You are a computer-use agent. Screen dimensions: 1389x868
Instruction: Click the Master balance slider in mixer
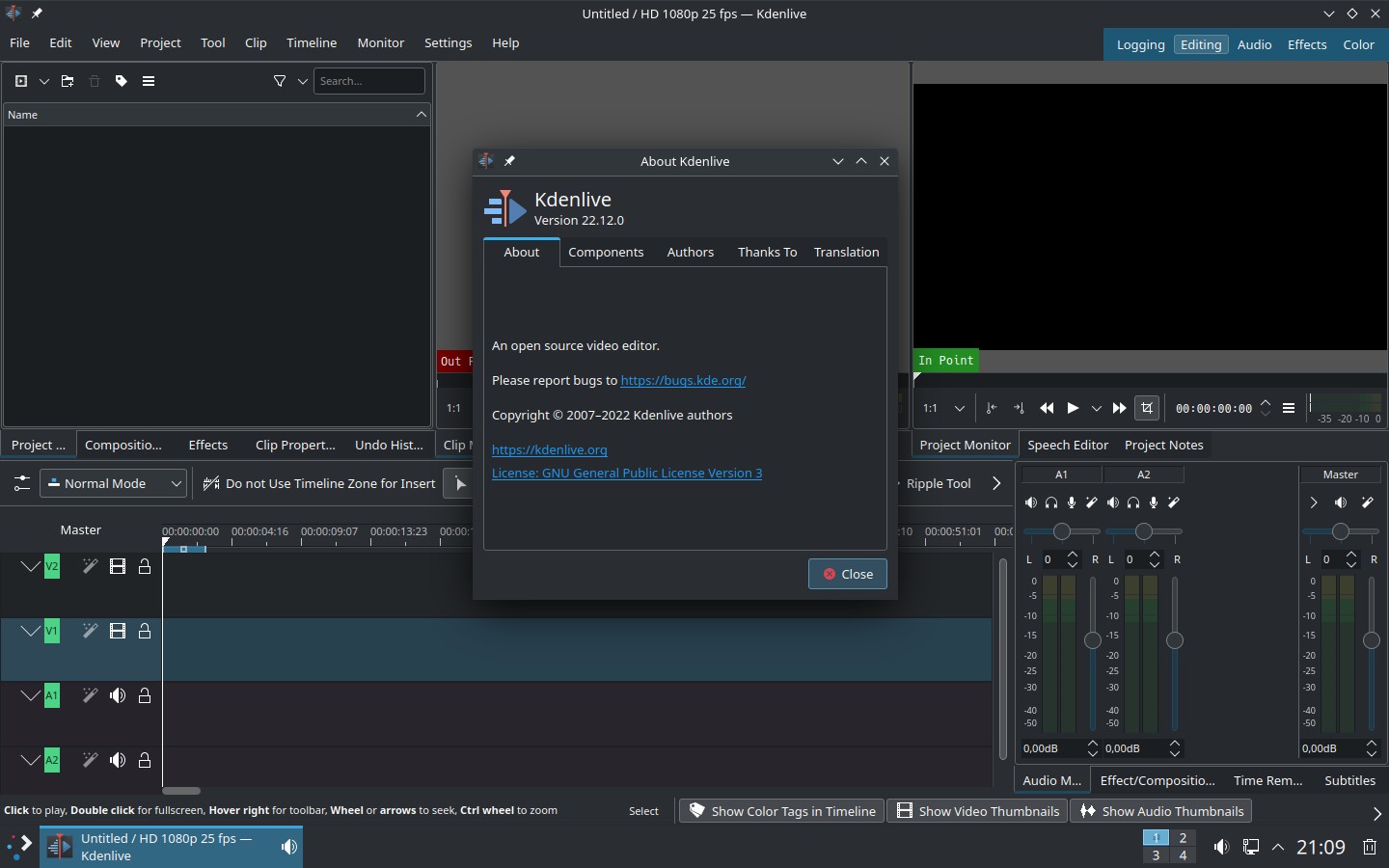pyautogui.click(x=1341, y=531)
